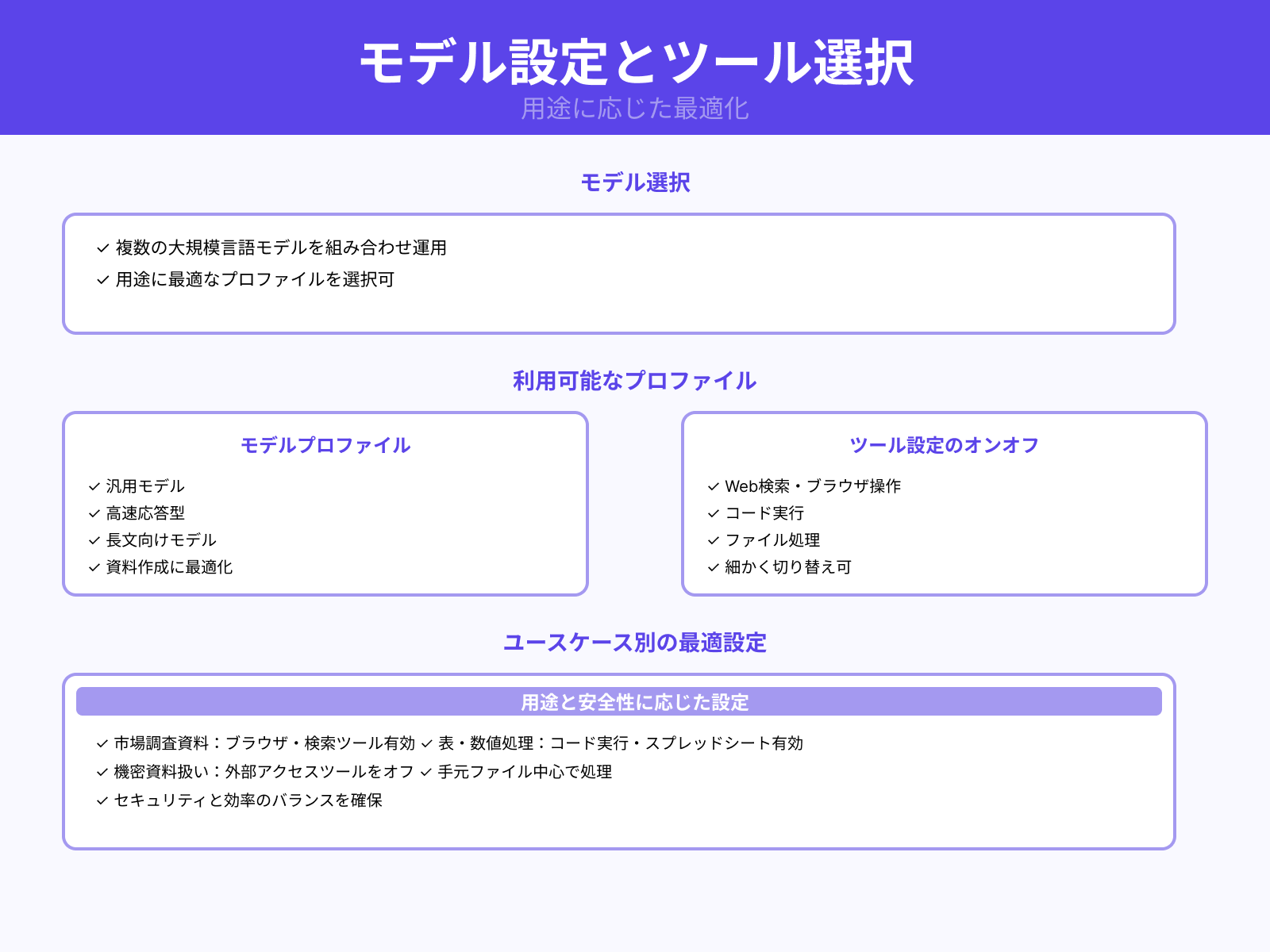Check the 複数の大規模言語モデルを組み合わせ運用 item
Viewport: 1270px width, 952px height.
[x=280, y=248]
